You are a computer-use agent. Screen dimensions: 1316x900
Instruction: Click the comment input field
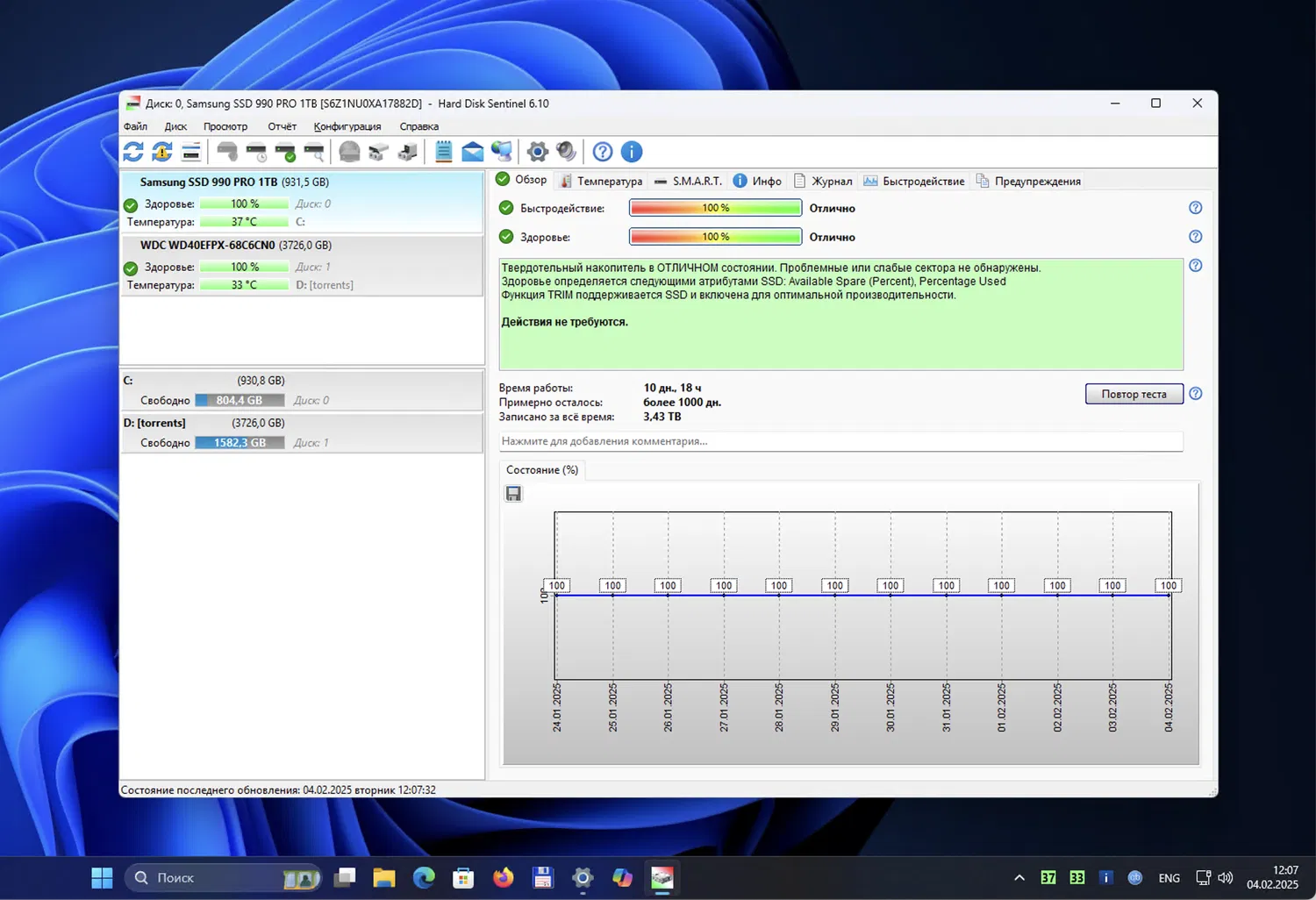[x=840, y=440]
